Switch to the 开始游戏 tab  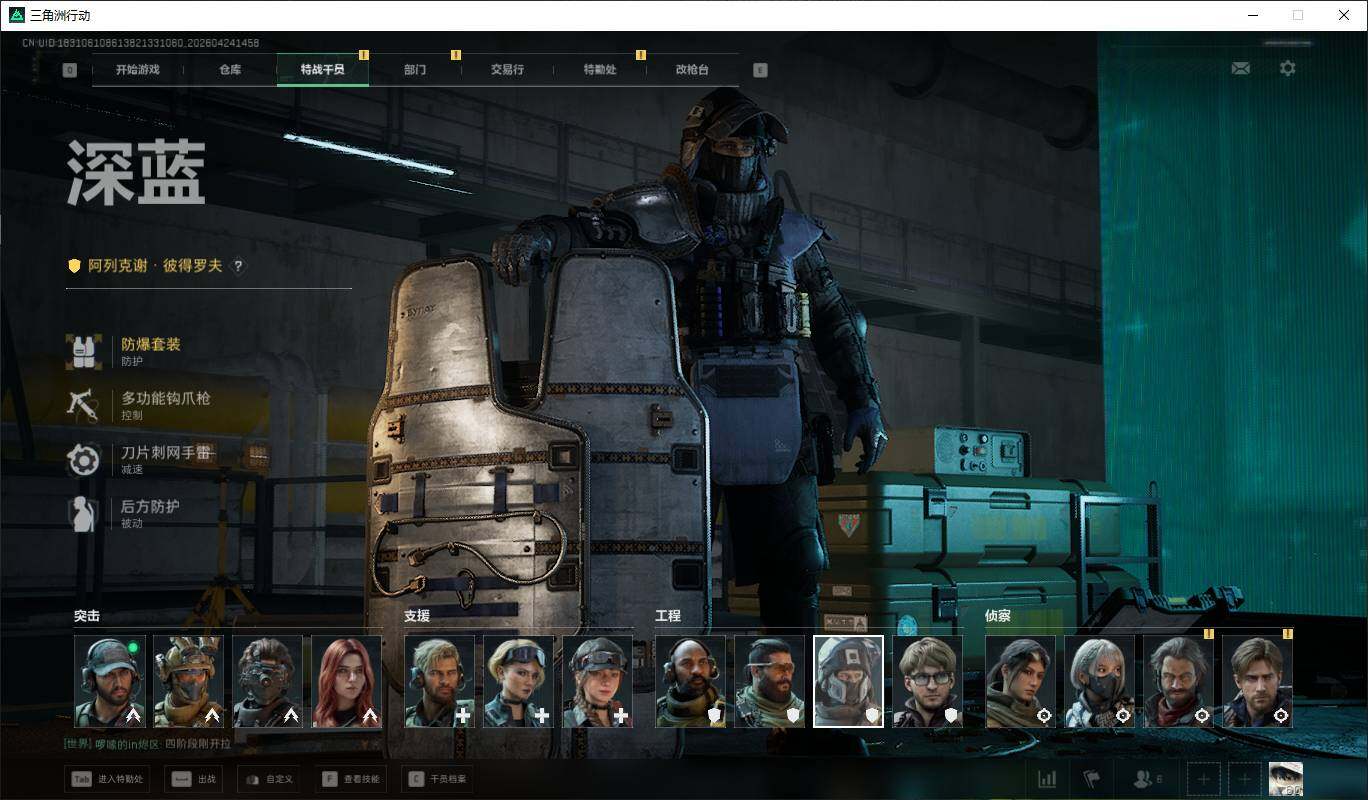[x=137, y=70]
